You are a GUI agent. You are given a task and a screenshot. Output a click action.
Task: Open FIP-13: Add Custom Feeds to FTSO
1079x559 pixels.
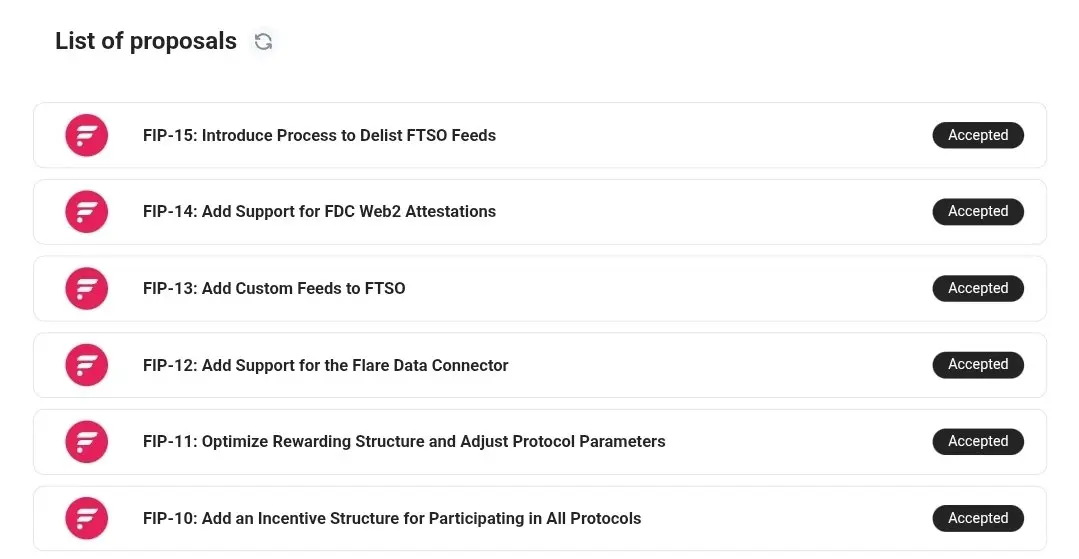click(274, 289)
